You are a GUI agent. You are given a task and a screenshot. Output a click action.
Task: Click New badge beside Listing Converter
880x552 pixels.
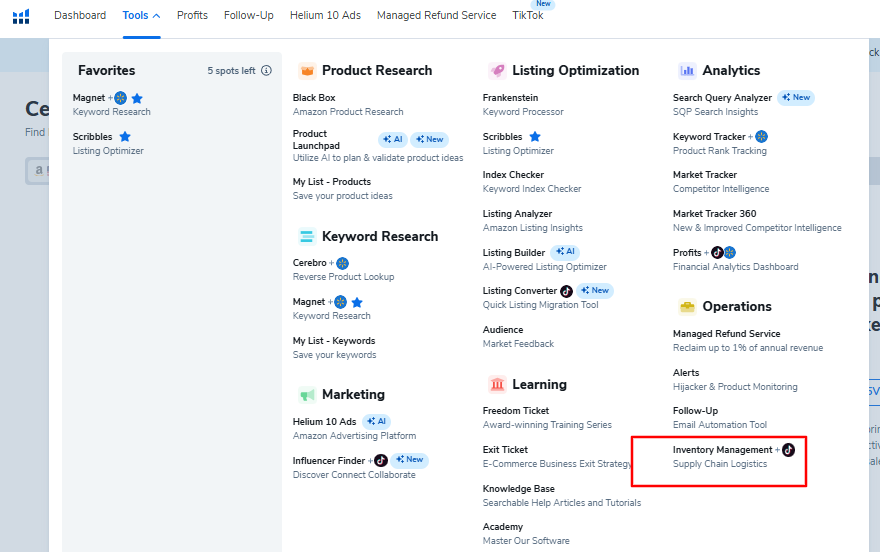595,291
